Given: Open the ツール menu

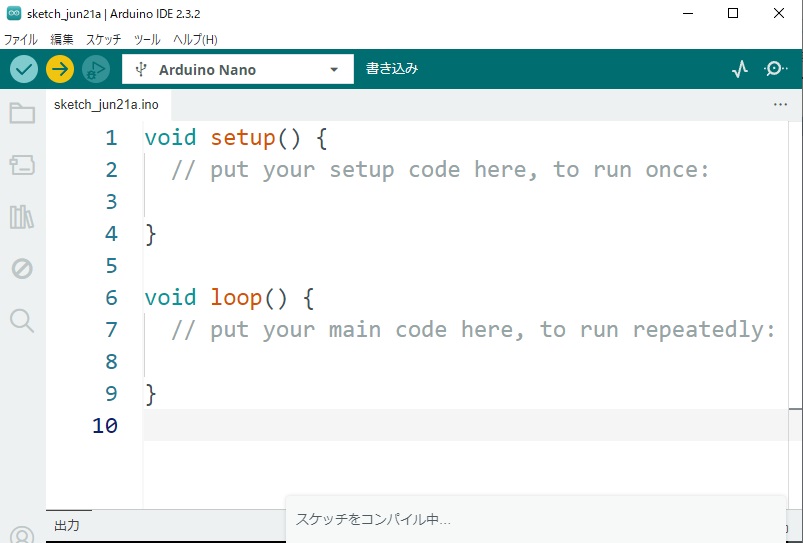Looking at the screenshot, I should click(147, 39).
